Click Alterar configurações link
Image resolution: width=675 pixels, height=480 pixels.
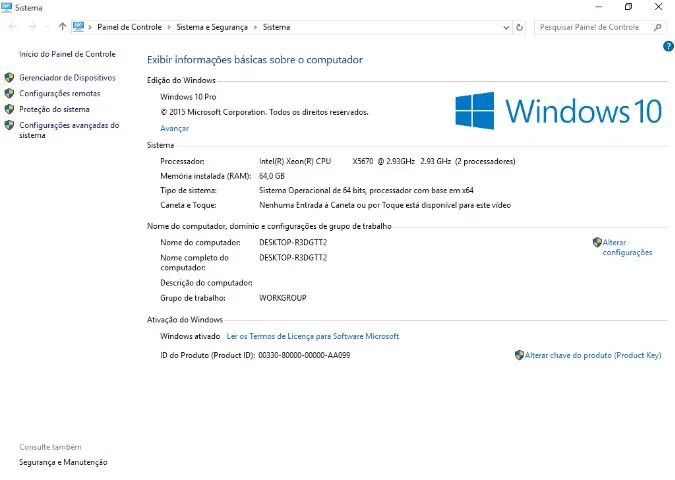pyautogui.click(x=627, y=247)
